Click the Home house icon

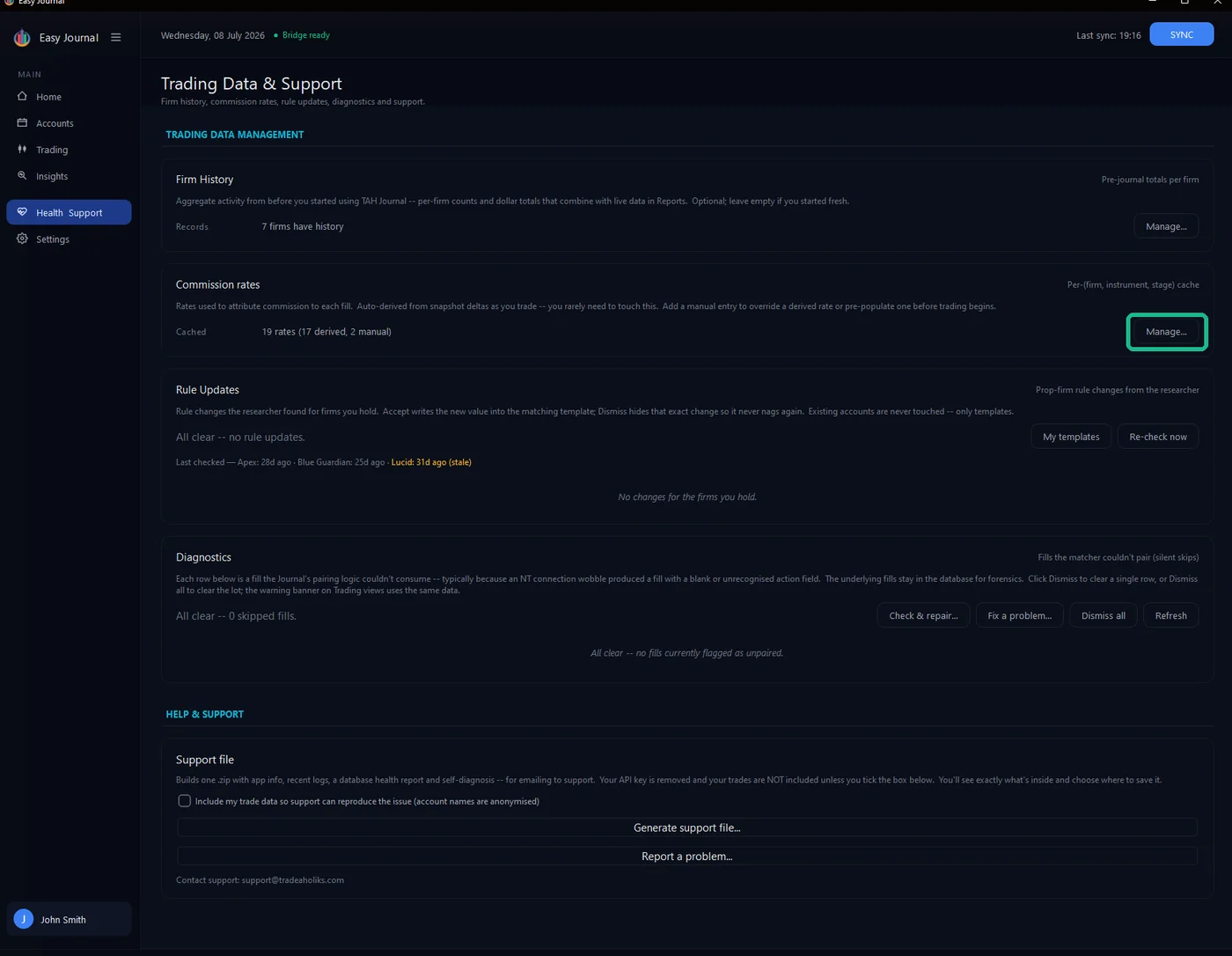23,96
